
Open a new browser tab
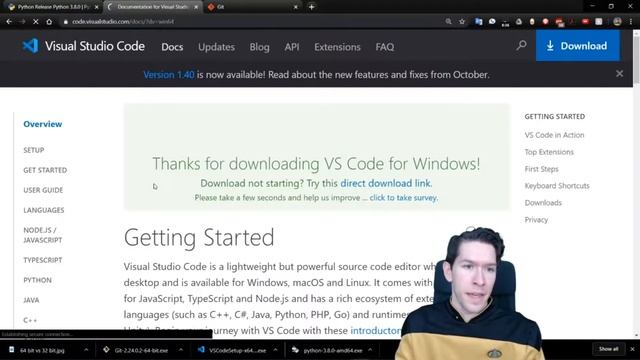pos(311,7)
